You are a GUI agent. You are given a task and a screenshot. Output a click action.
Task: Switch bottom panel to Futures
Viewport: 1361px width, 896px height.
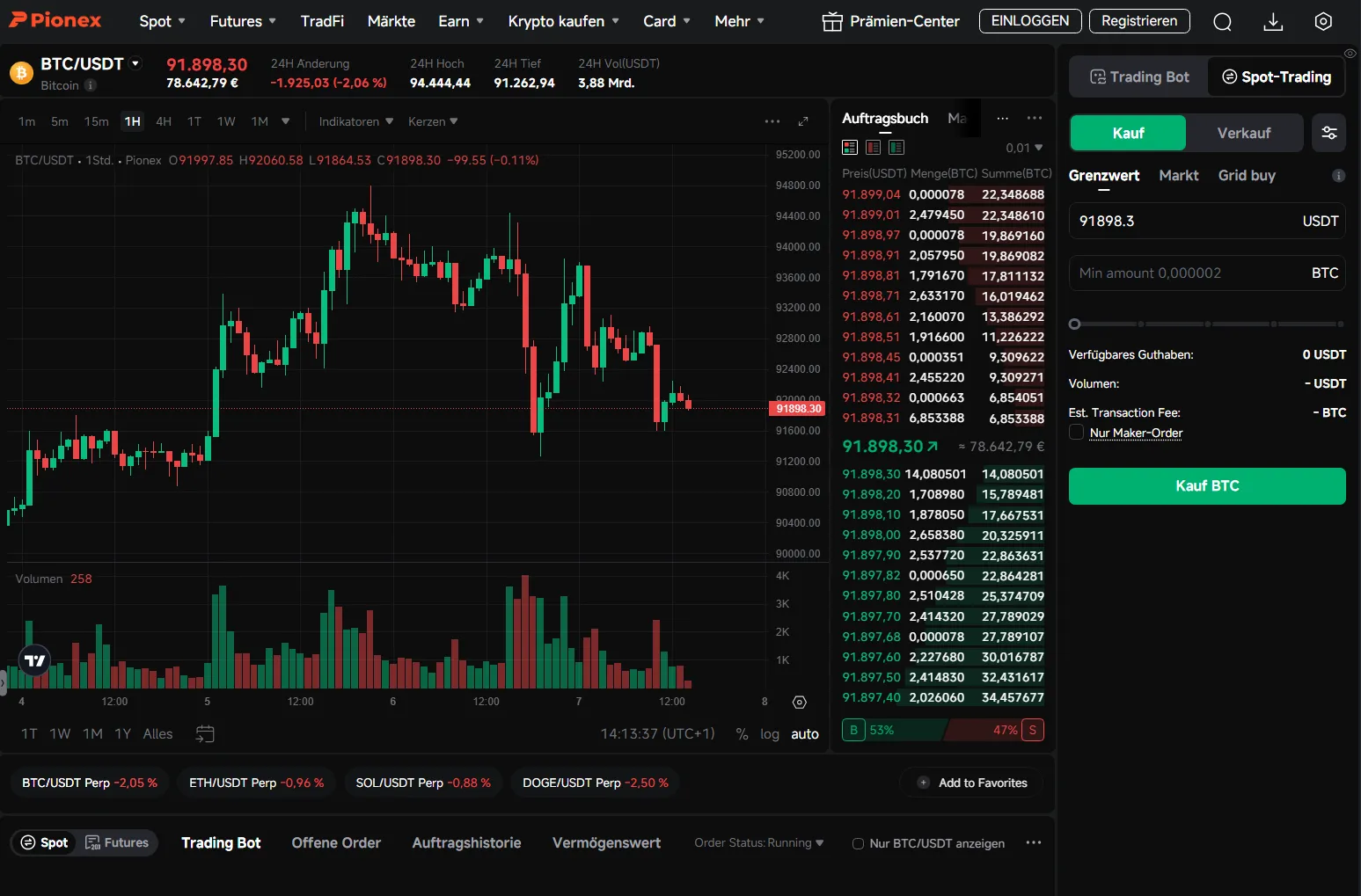[x=117, y=842]
